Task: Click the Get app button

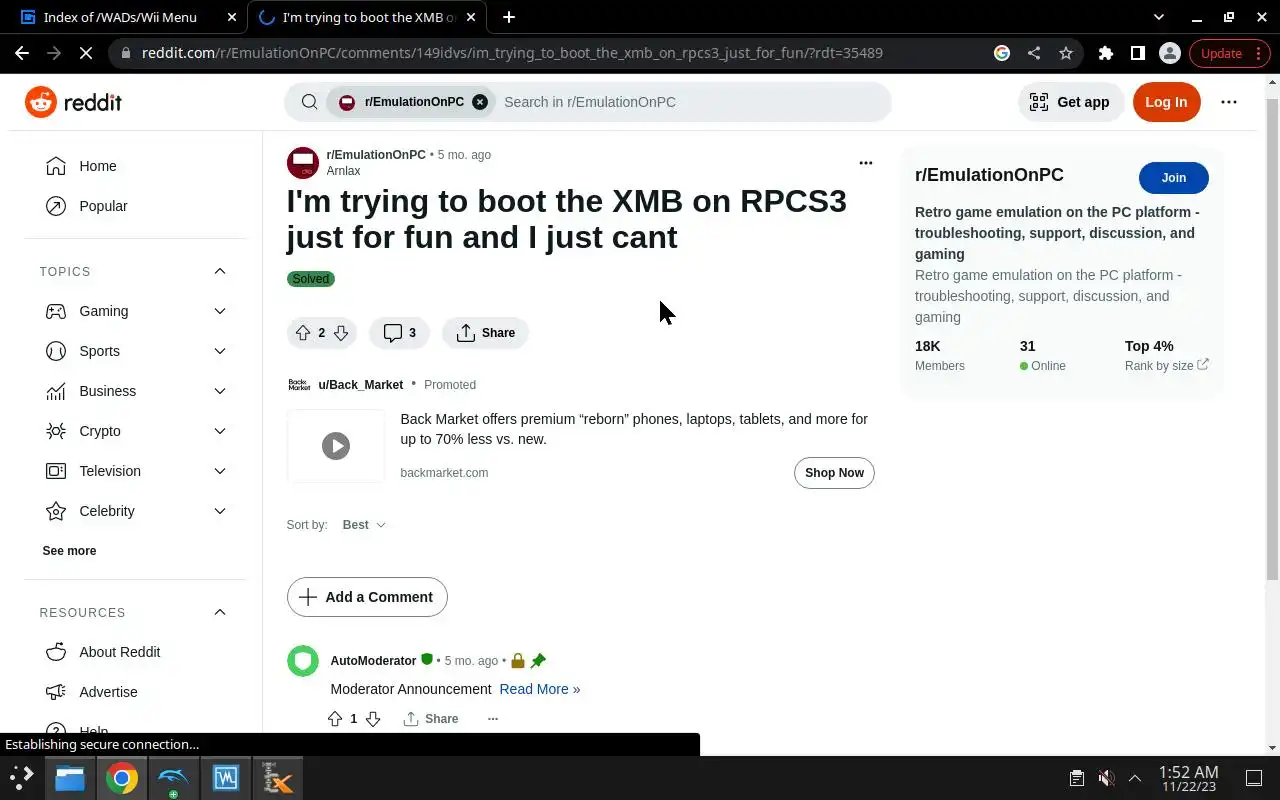Action: [x=1070, y=102]
